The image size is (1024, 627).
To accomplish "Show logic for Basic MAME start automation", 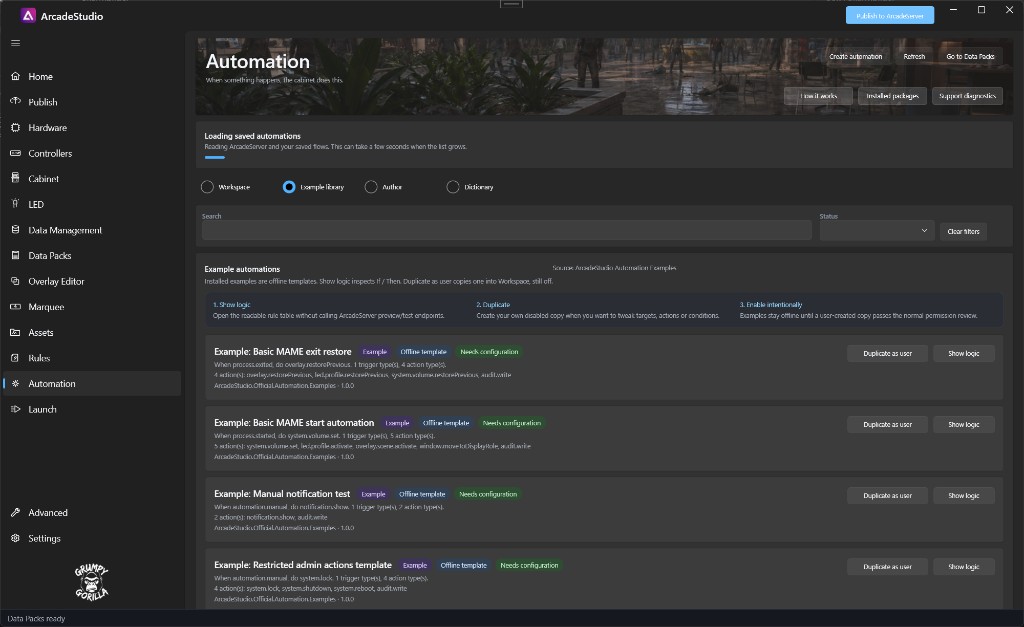I will [x=963, y=425].
